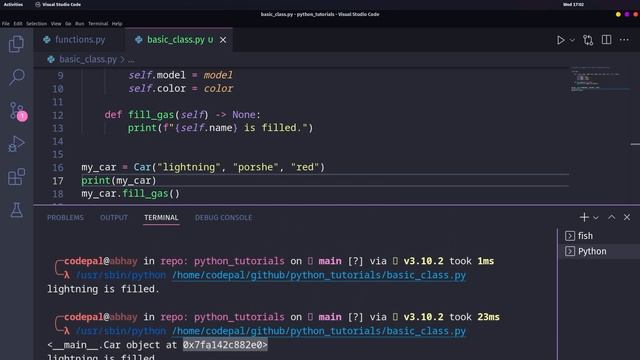Switch to the DEBUG CONSOLE tab
The width and height of the screenshot is (640, 360).
[223, 218]
